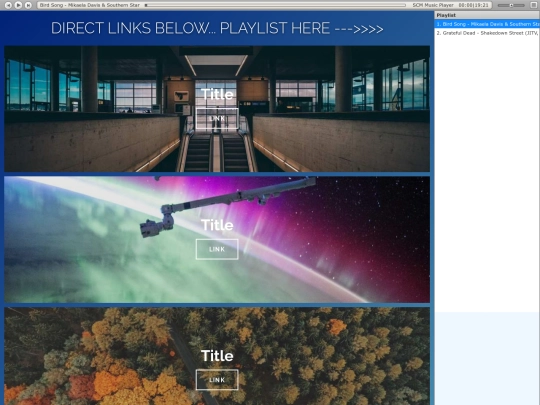
Task: Adjust the volume slider
Action: click(x=511, y=5)
